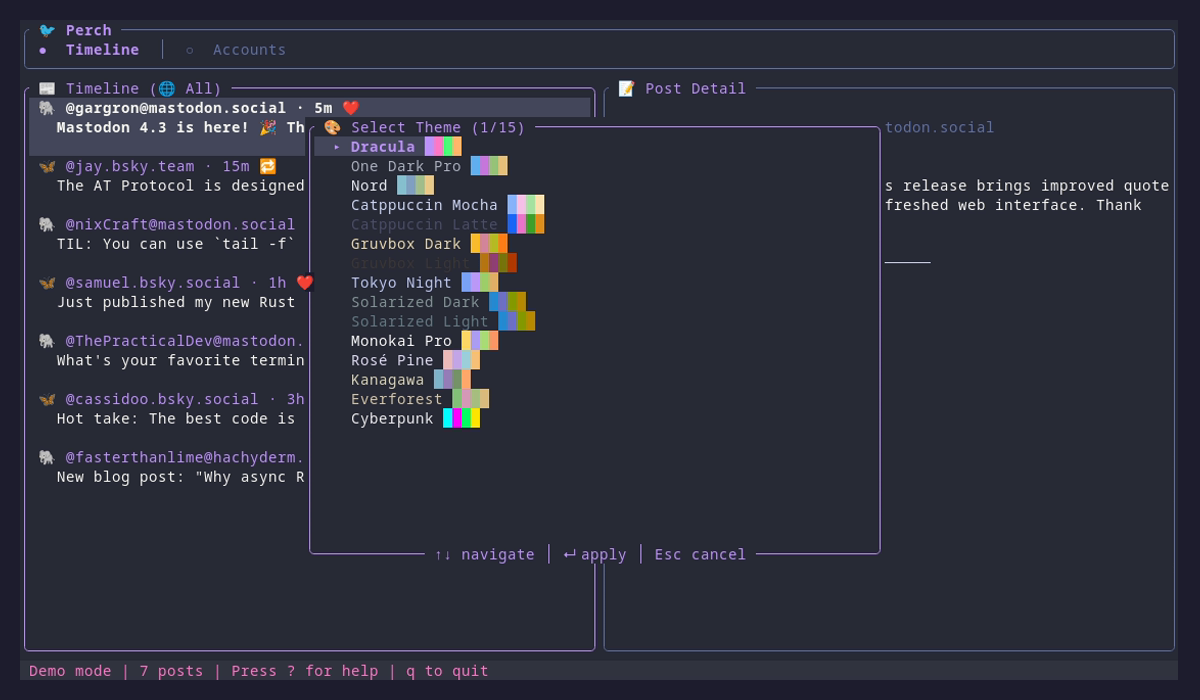Unlike samuel.bsky.social's post heart

303,282
